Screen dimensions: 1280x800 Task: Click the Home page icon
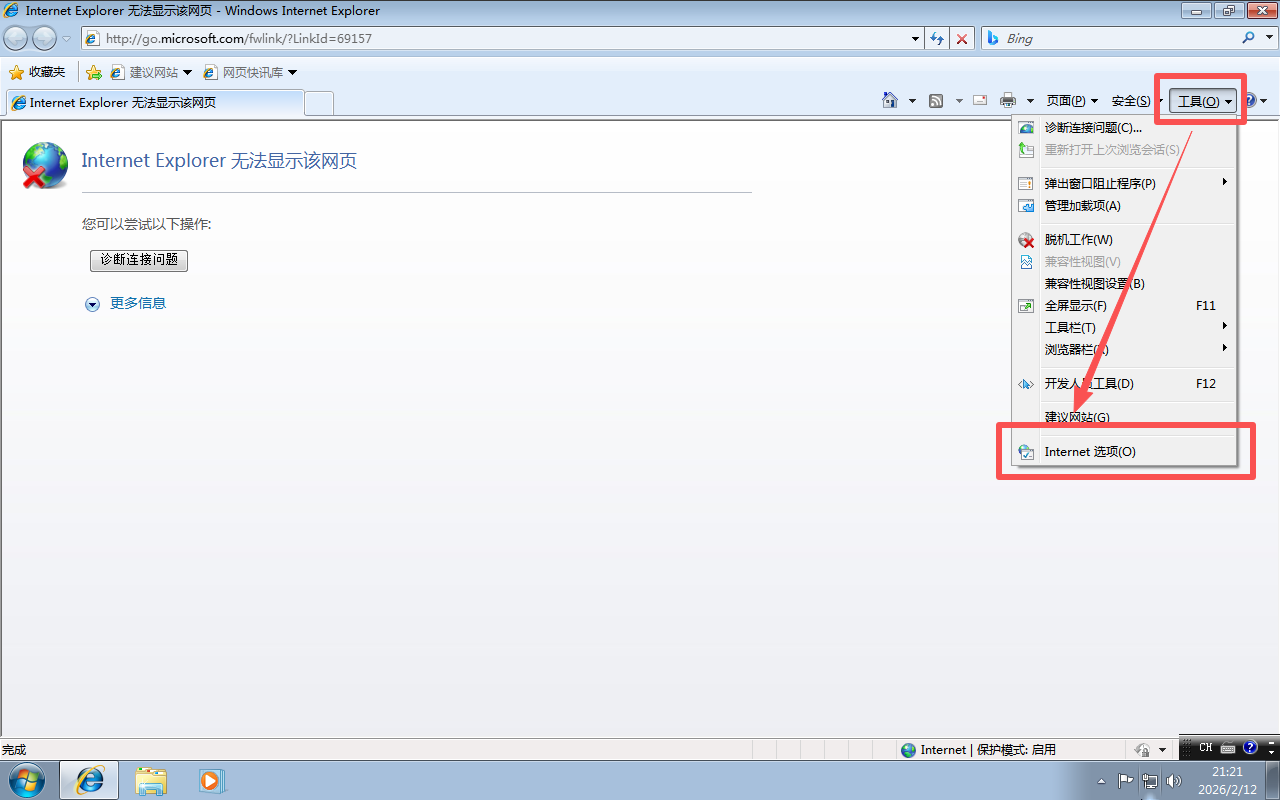(890, 100)
